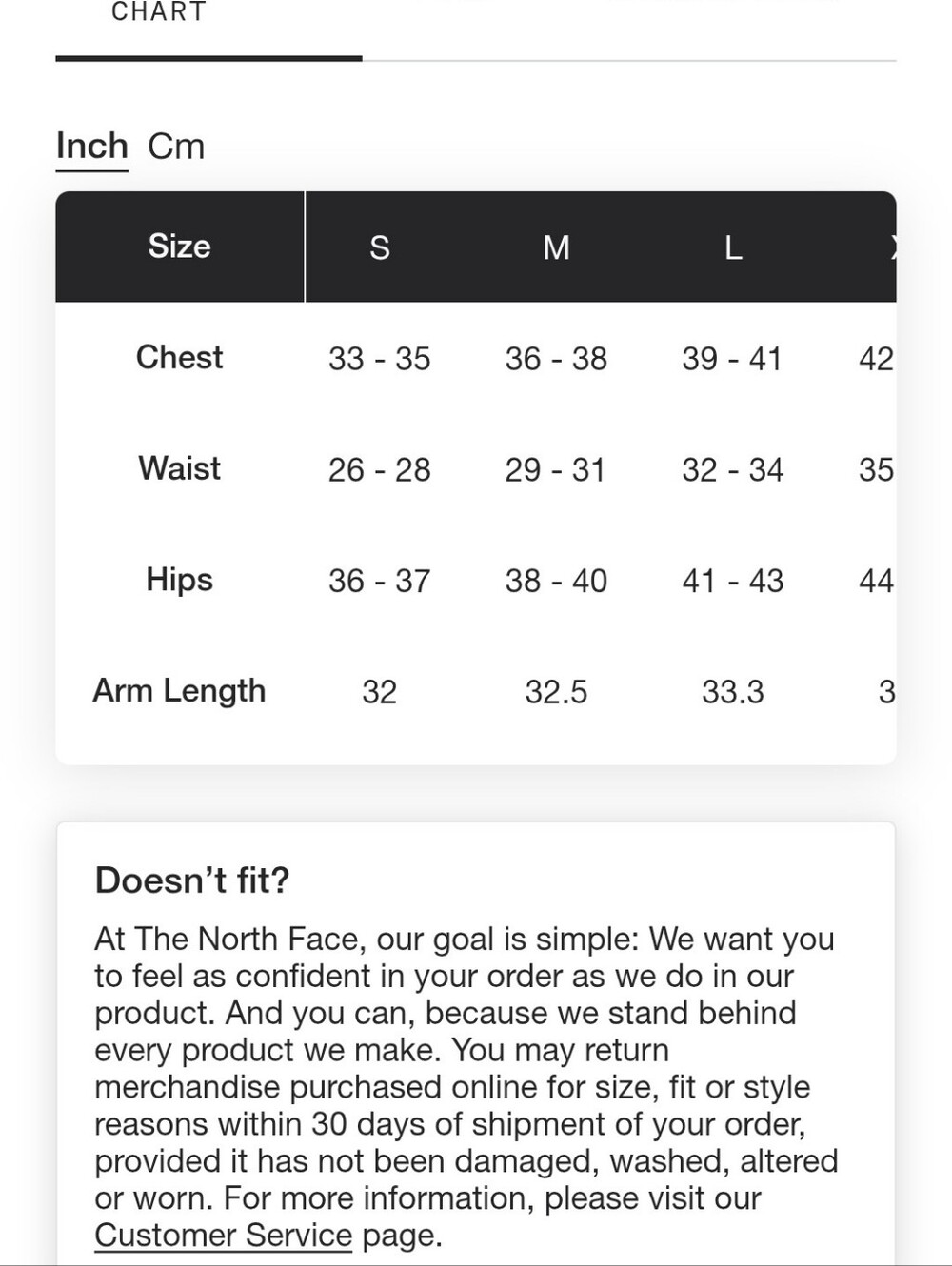Click the Doesn't fit? heading

pyautogui.click(x=192, y=880)
